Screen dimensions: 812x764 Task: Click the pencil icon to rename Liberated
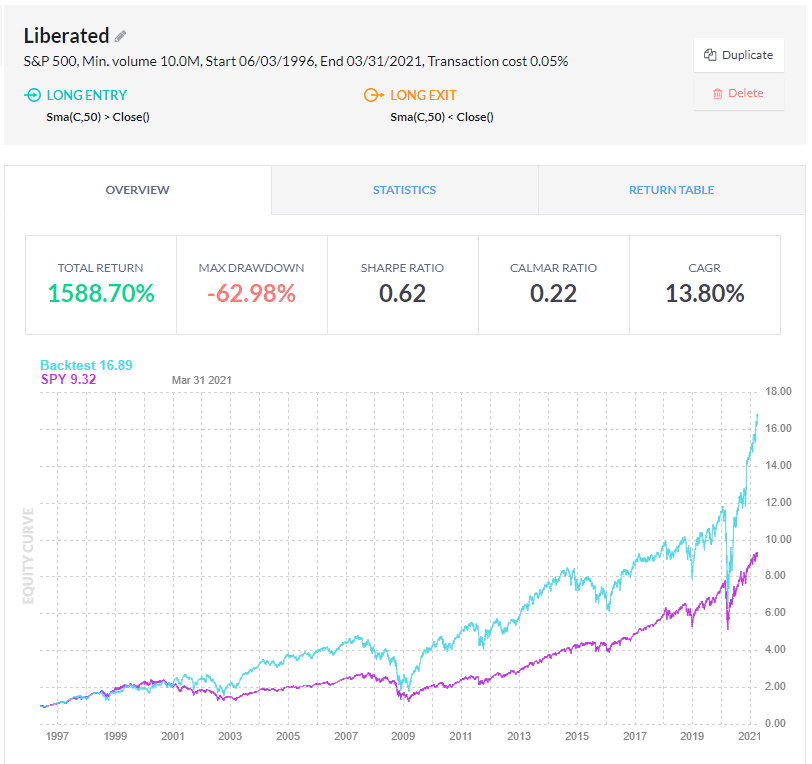tap(118, 35)
